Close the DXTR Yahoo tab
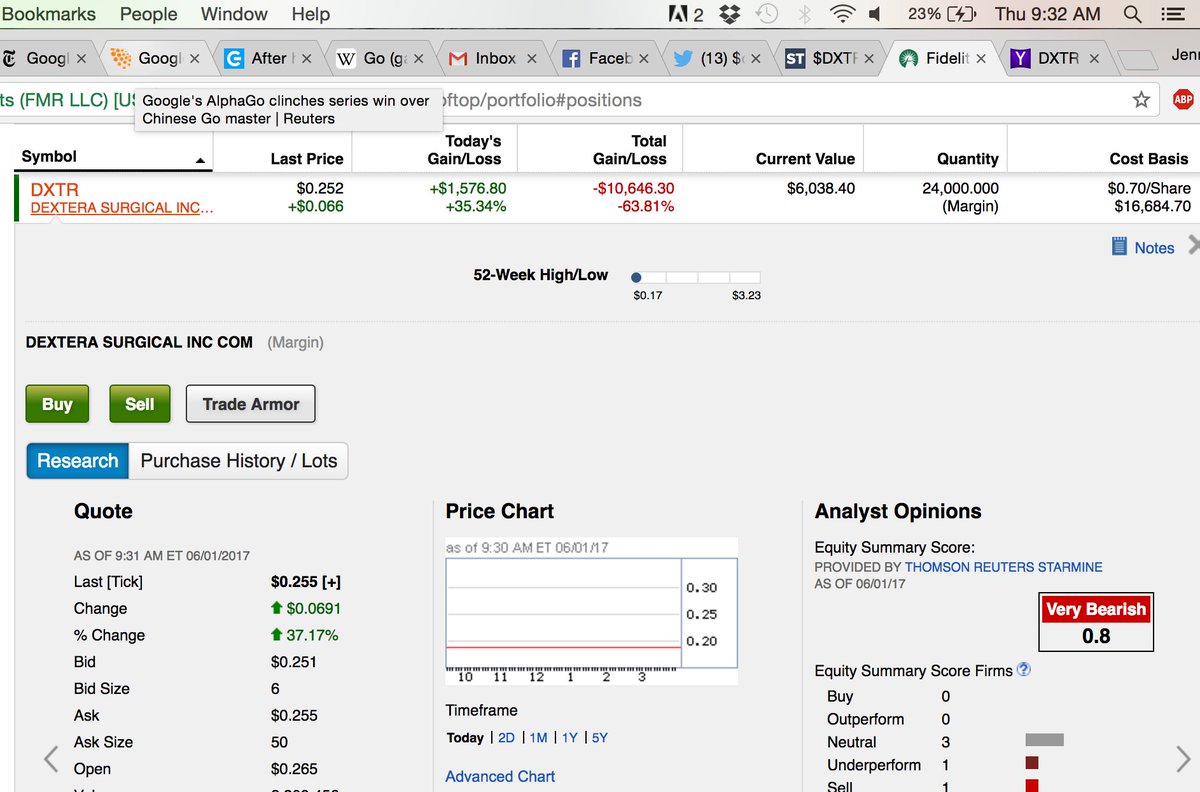The width and height of the screenshot is (1200, 792). (1094, 58)
